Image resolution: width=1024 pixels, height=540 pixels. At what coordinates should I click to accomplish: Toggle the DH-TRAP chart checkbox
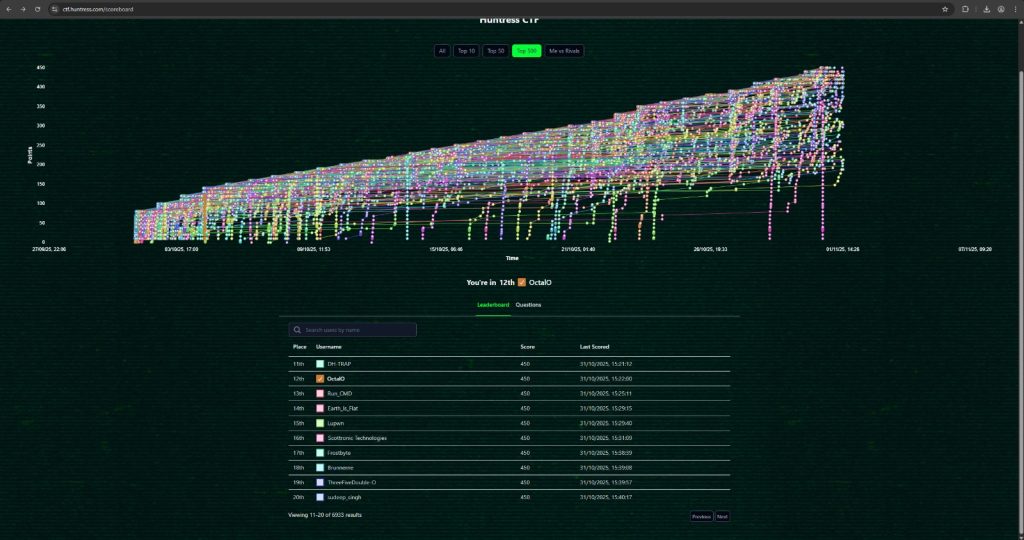(x=320, y=364)
